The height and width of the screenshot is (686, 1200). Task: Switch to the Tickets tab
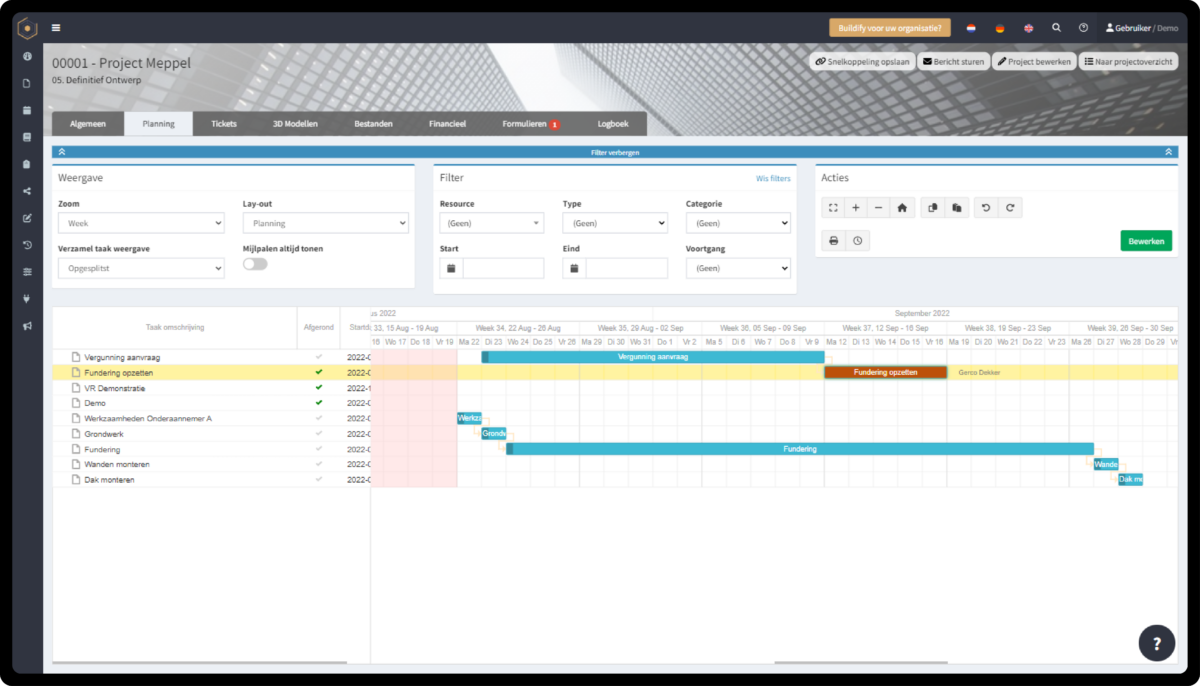(x=223, y=123)
